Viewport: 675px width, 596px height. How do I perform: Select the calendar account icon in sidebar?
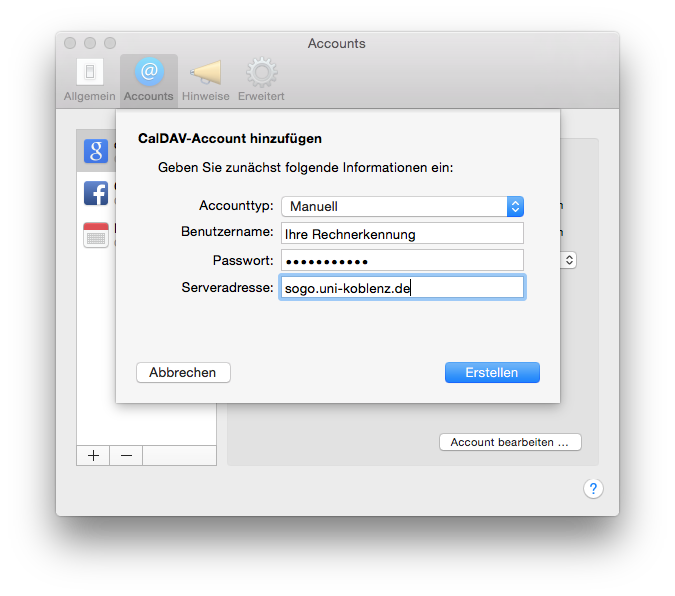pyautogui.click(x=96, y=235)
